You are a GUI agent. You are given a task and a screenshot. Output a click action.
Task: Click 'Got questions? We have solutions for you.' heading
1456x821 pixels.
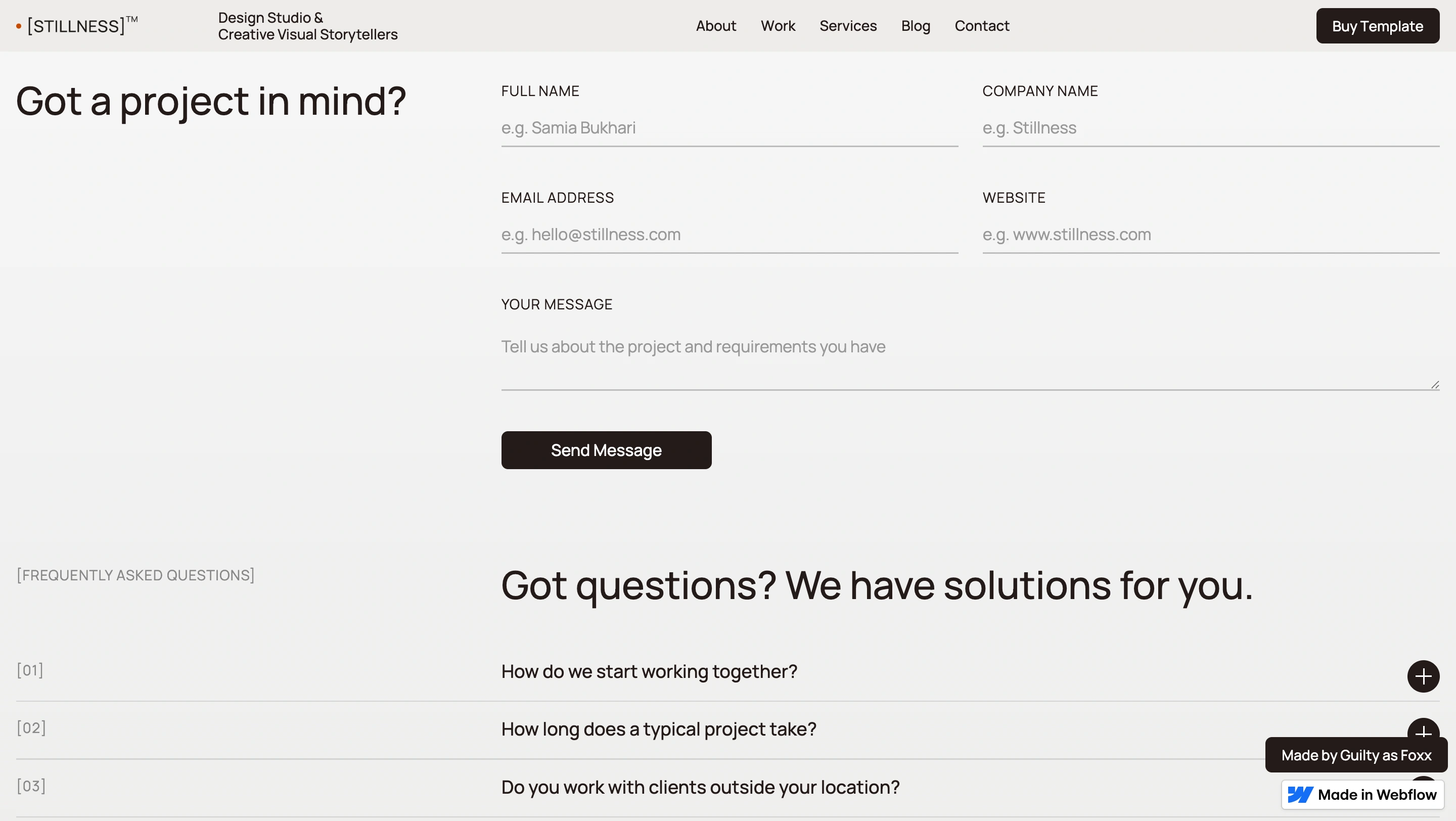[877, 586]
